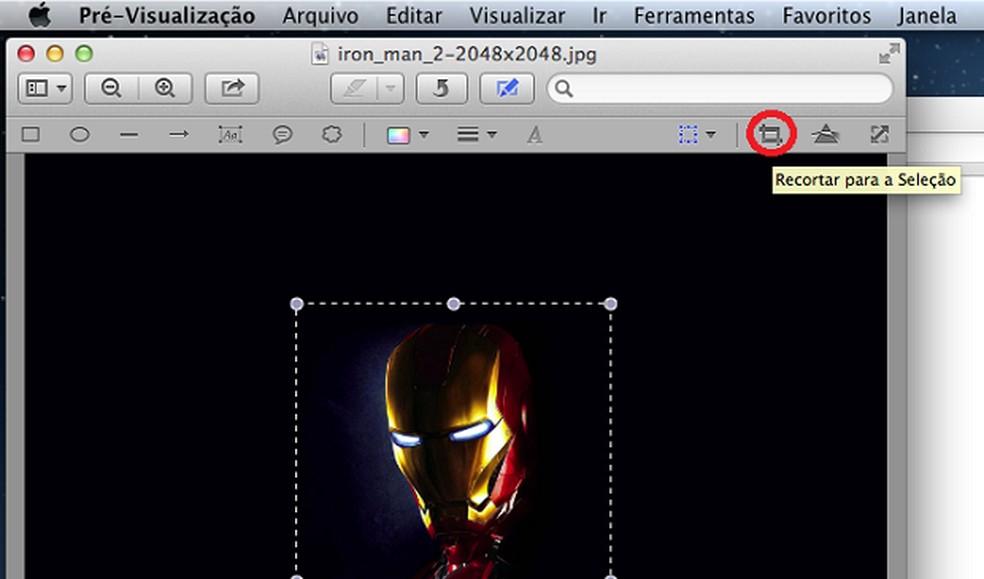Click the highlight pencil button
Image resolution: width=984 pixels, height=579 pixels.
click(x=355, y=88)
